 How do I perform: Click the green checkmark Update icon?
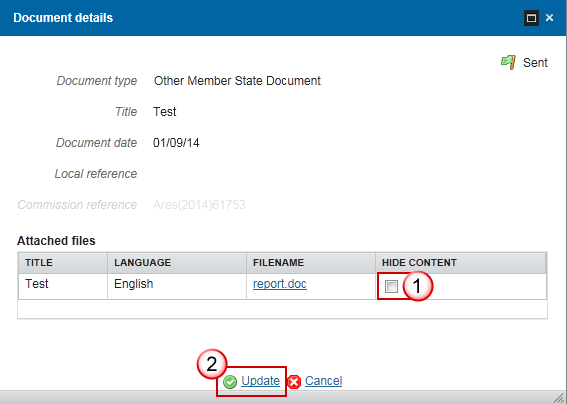click(230, 382)
